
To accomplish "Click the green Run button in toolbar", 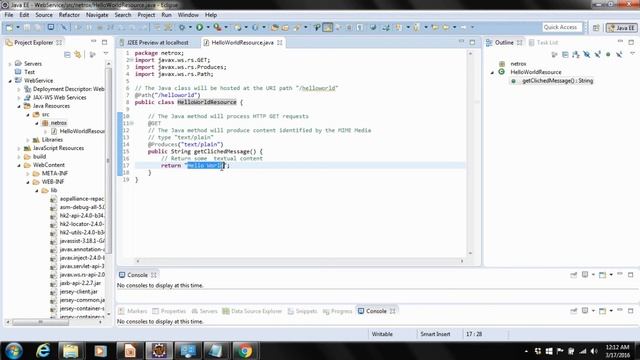I will point(200,27).
